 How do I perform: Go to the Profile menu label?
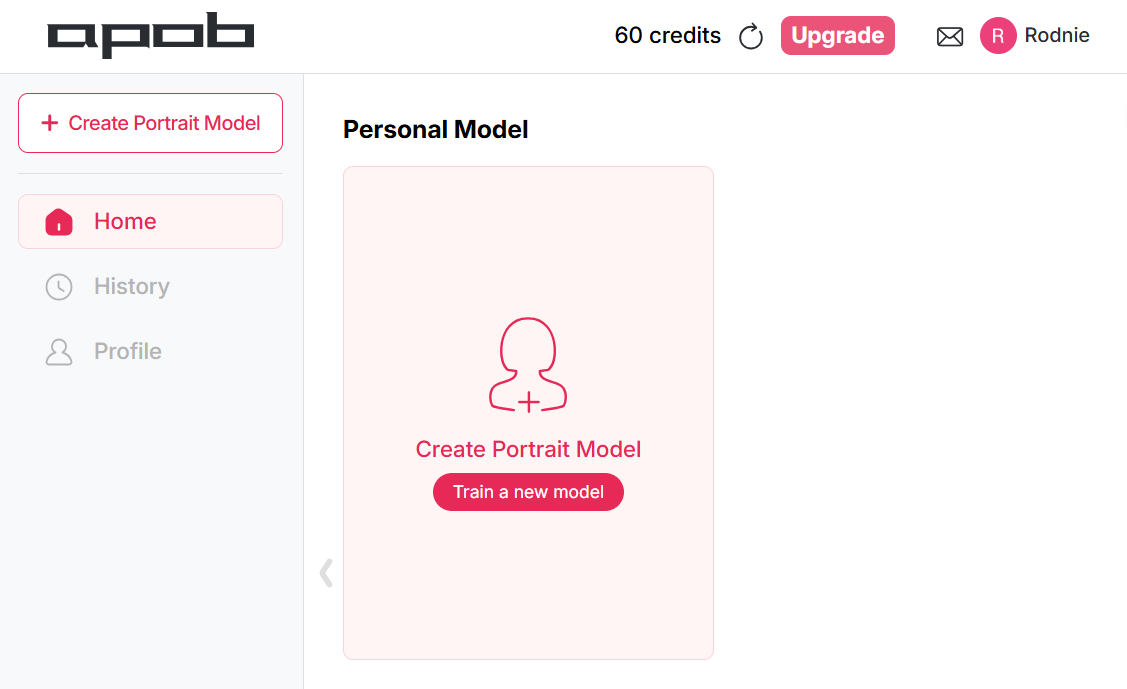(x=128, y=352)
